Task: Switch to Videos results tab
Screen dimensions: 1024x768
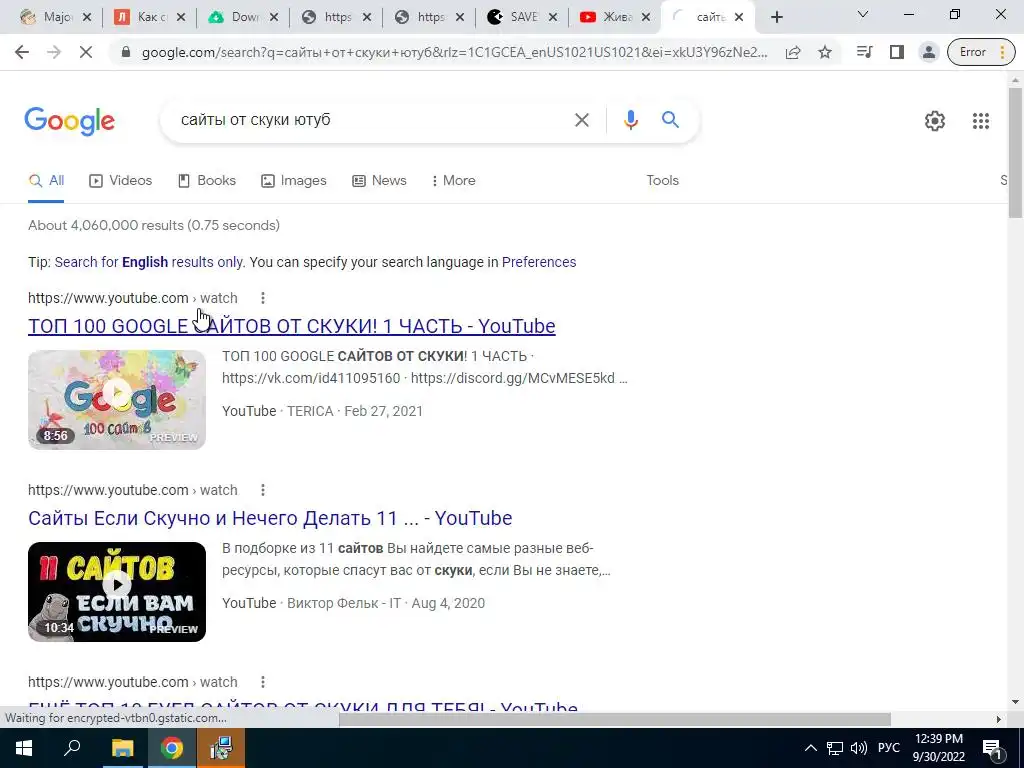Action: click(x=120, y=181)
